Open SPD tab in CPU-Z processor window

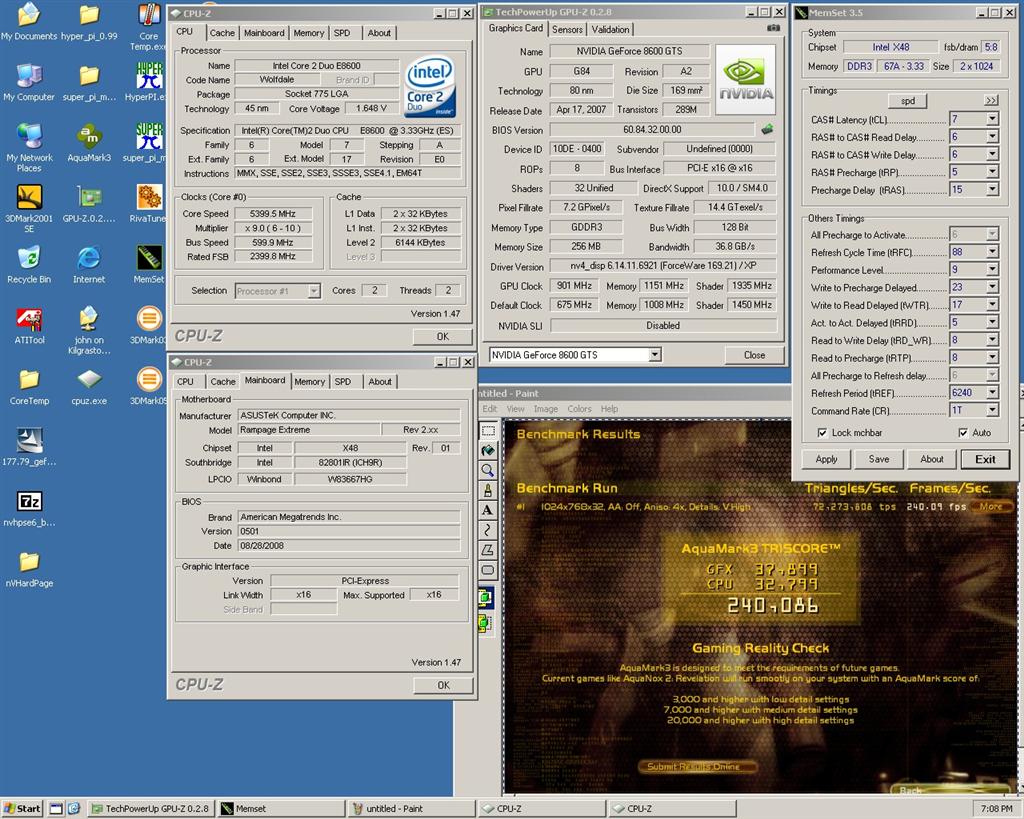(x=342, y=33)
